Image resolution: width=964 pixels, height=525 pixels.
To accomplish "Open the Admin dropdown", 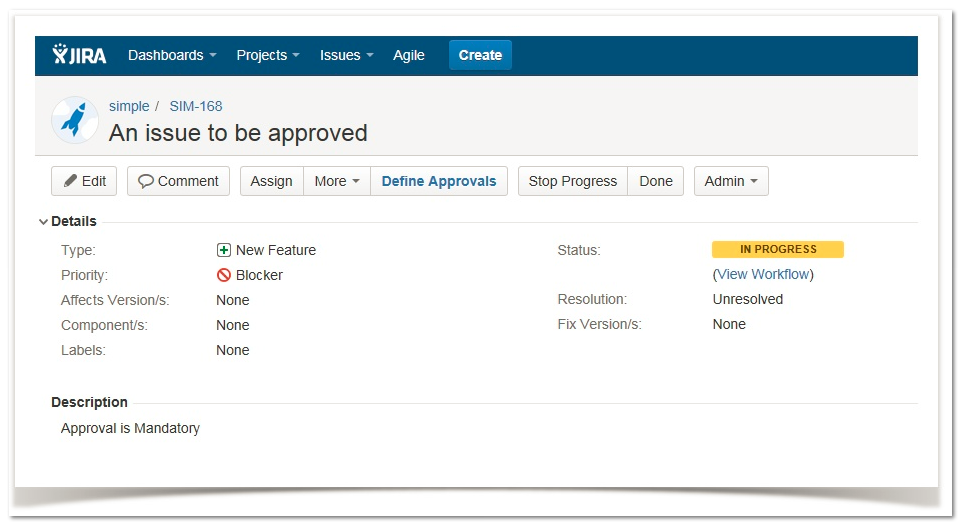I will pos(731,181).
